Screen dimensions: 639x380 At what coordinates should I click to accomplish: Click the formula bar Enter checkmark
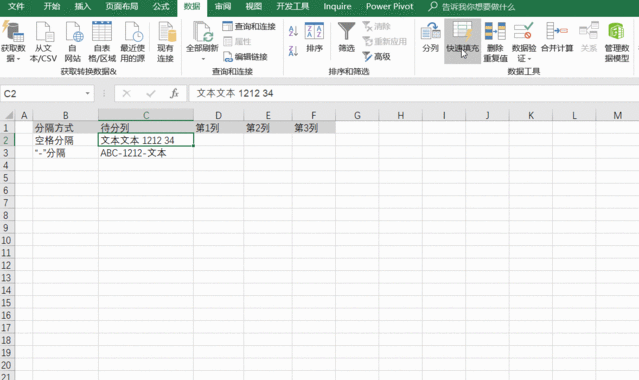pos(151,94)
